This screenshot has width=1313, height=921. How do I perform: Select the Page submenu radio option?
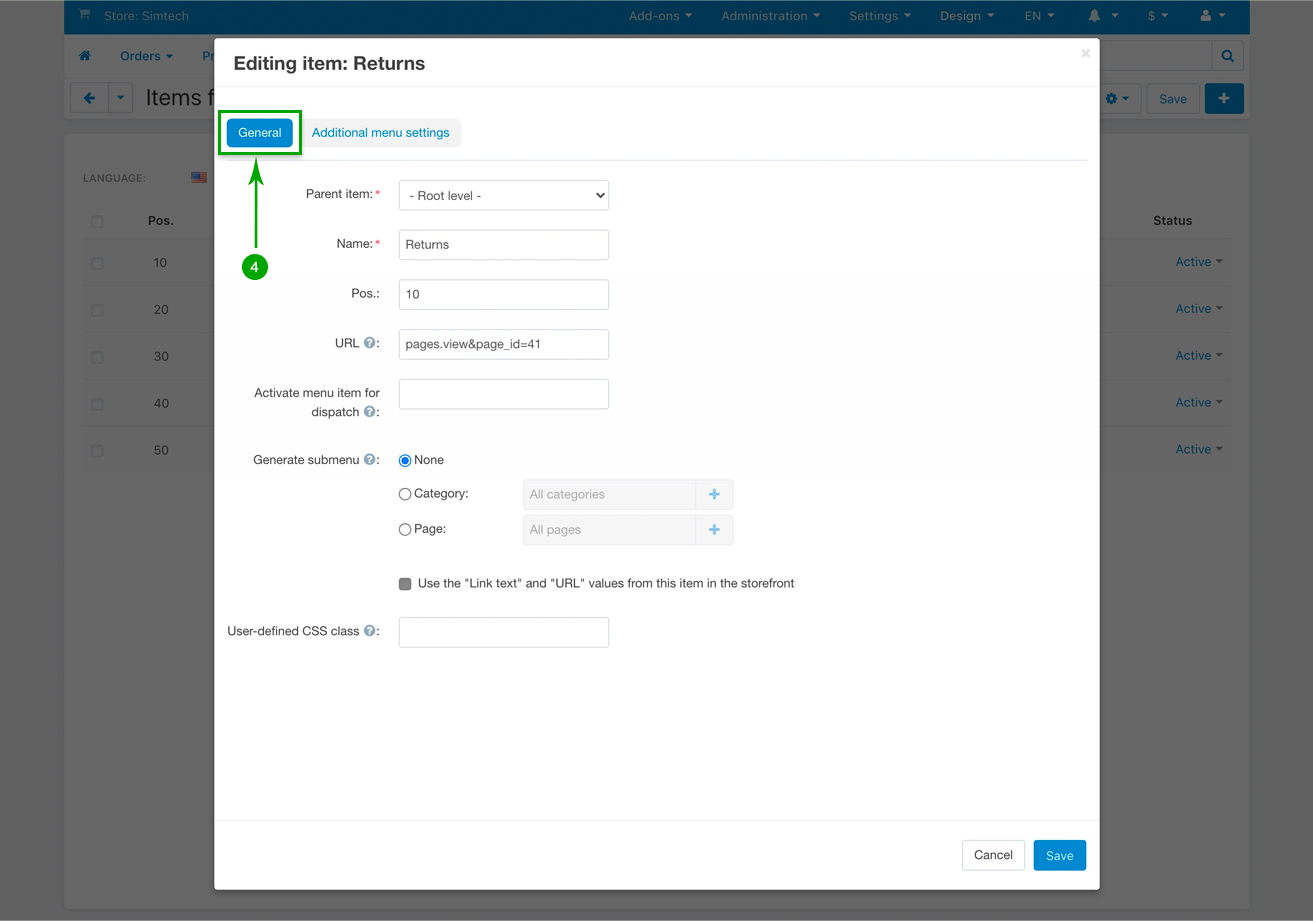click(x=405, y=530)
